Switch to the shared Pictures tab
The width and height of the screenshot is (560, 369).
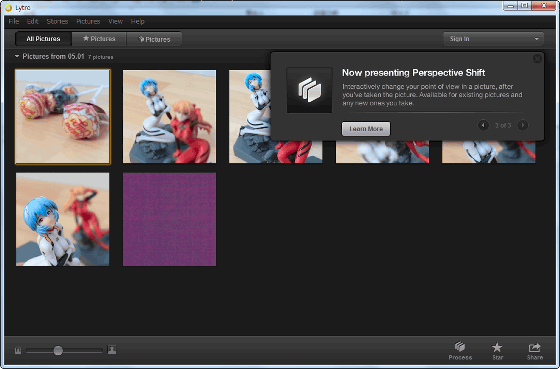tap(154, 39)
